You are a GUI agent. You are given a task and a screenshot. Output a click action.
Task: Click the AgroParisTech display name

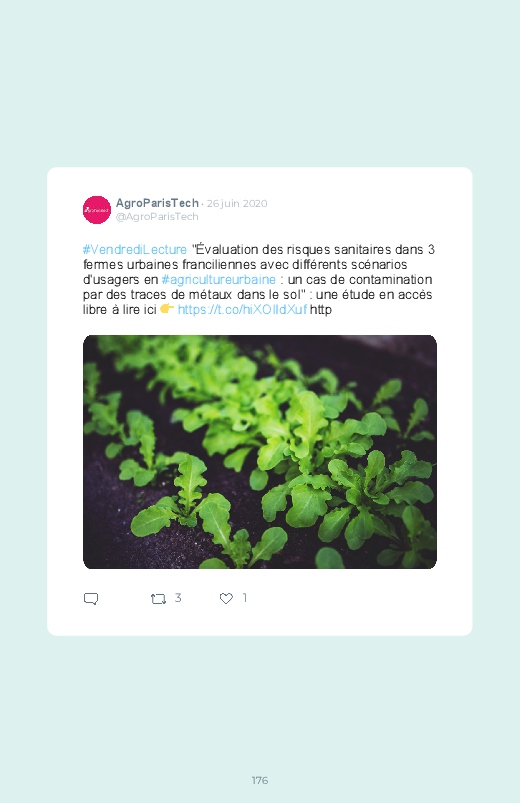coord(157,203)
